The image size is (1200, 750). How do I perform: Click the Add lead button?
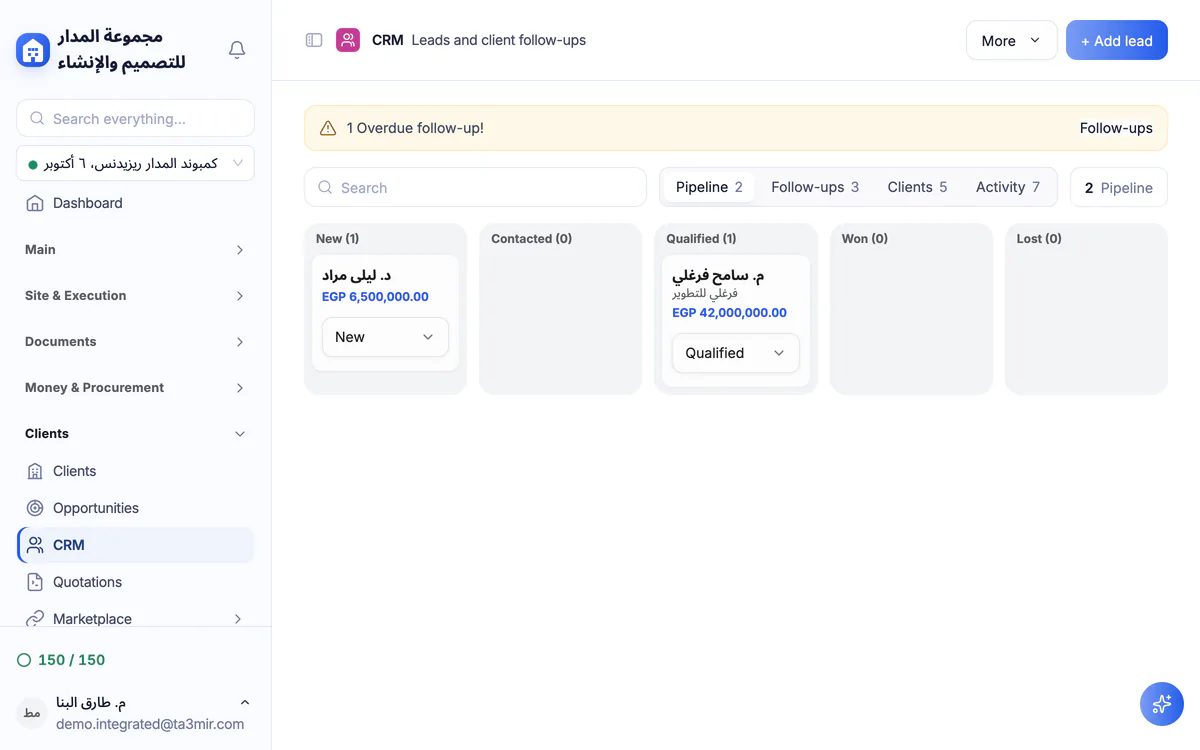pos(1116,40)
